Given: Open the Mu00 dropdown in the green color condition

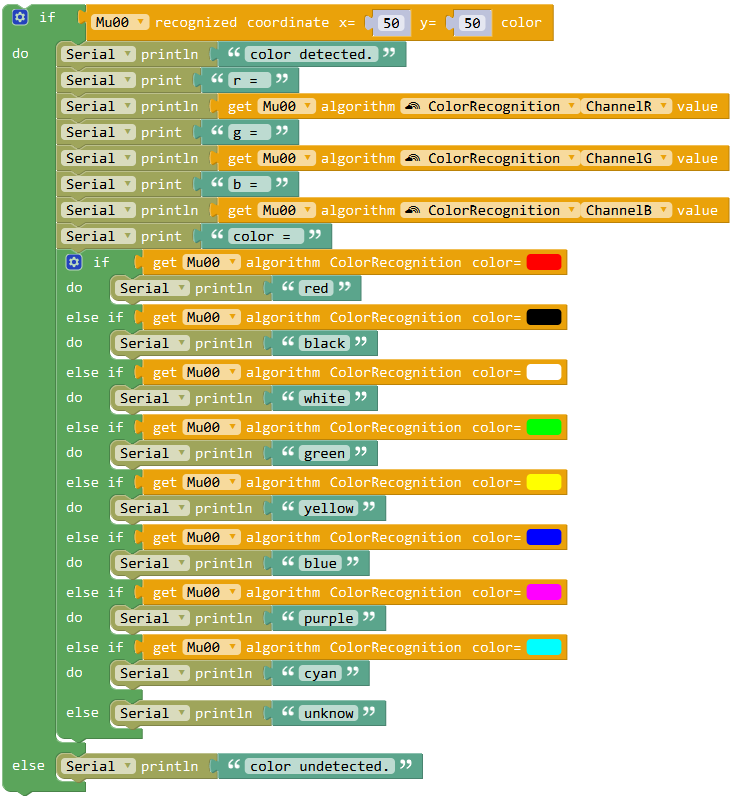Looking at the screenshot, I should pyautogui.click(x=211, y=427).
